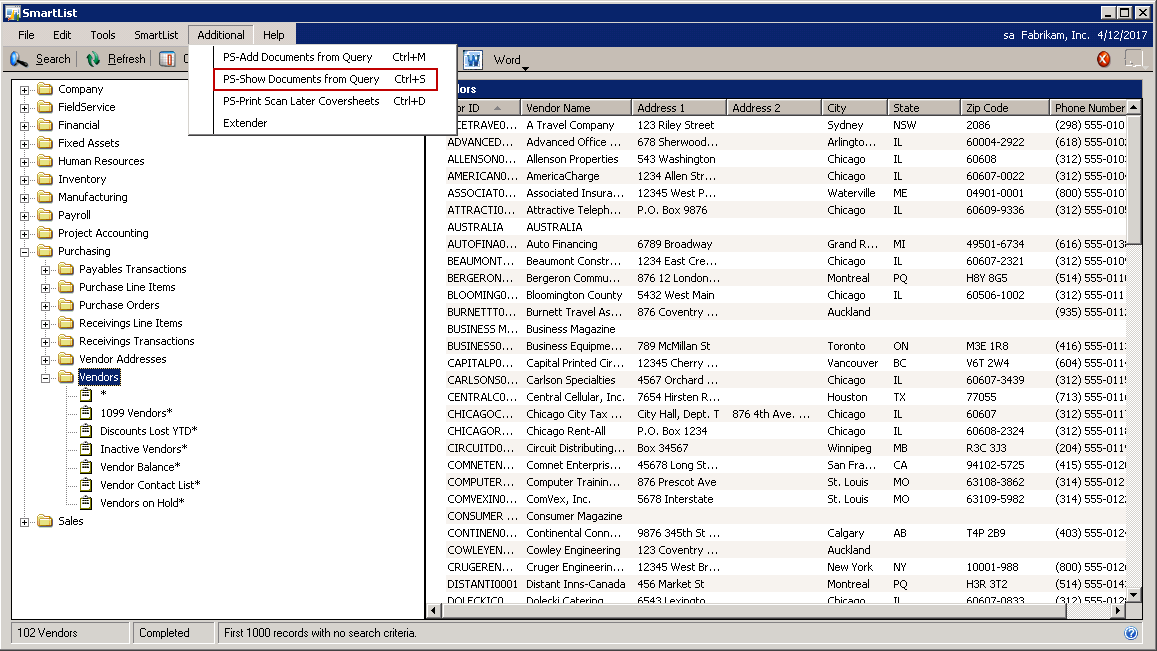Click the Search magnifier icon

tap(18, 59)
